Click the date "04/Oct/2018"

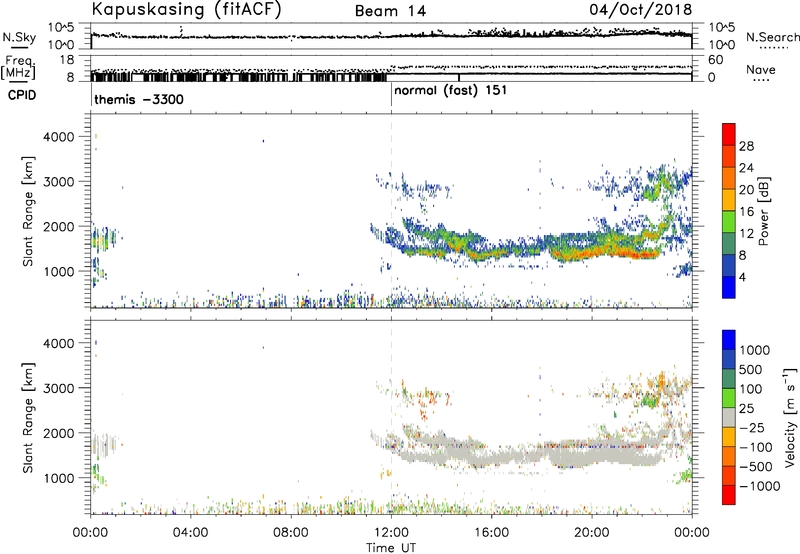641,10
